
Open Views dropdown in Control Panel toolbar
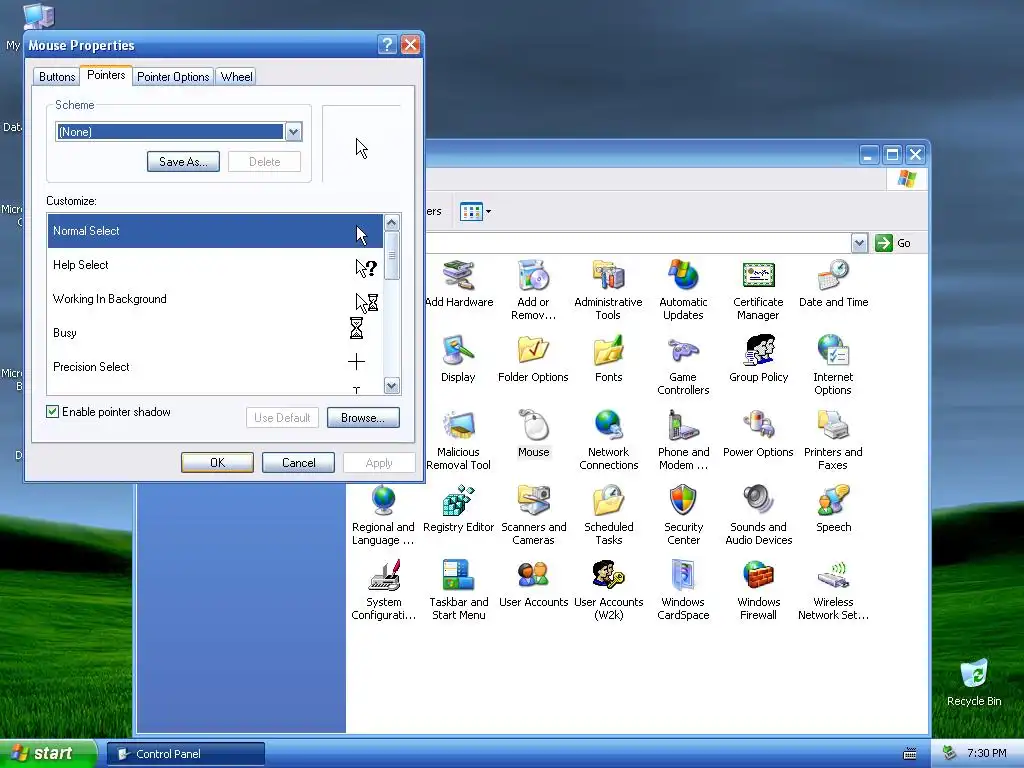pyautogui.click(x=475, y=212)
